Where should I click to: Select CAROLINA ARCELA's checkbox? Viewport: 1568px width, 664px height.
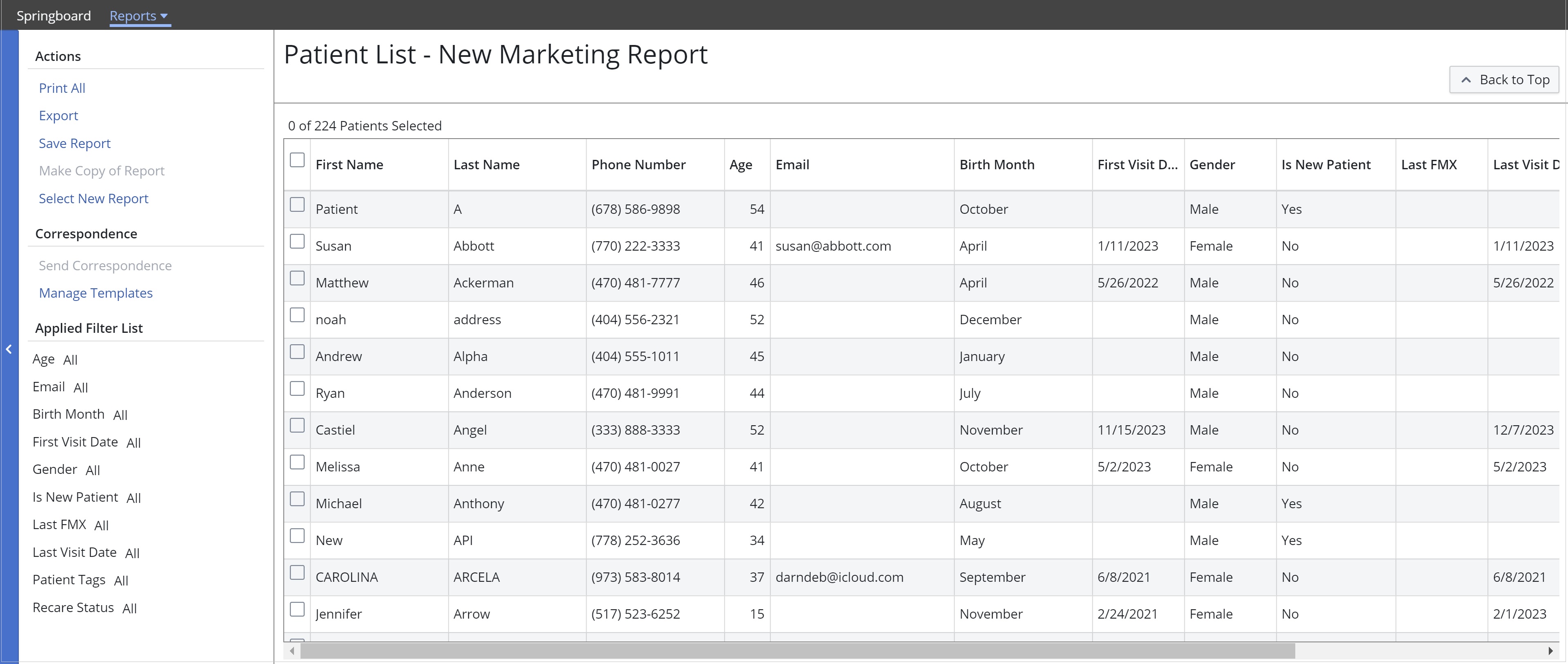pos(297,573)
